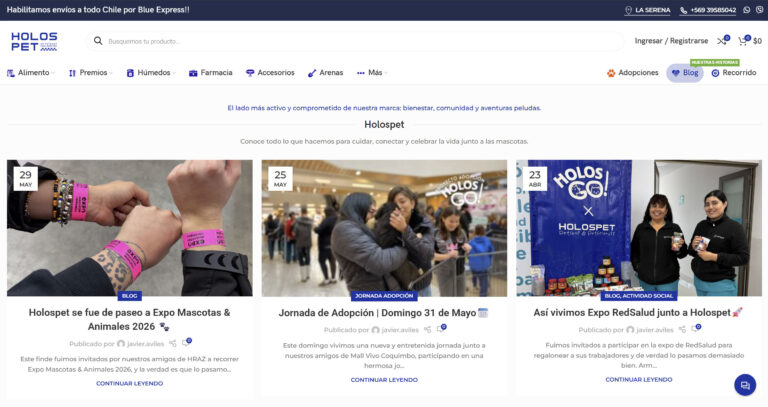Click comments icon on Jornada de Adopción post

[x=440, y=329]
